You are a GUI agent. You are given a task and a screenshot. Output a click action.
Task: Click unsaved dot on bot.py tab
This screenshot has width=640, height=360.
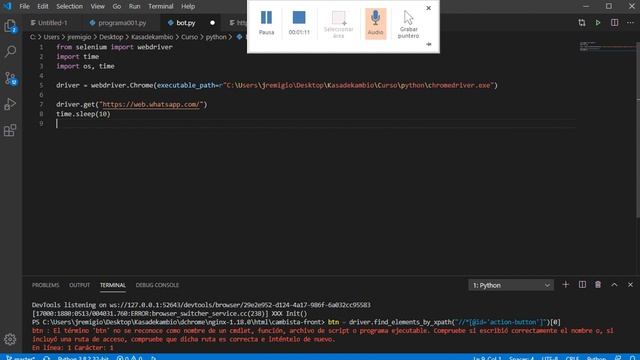pyautogui.click(x=212, y=23)
